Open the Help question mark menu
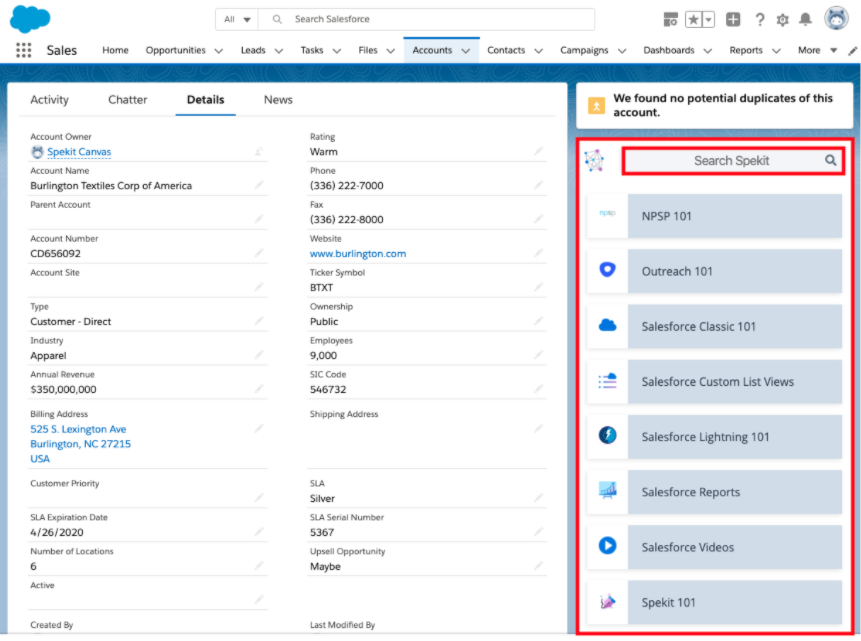Image resolution: width=861 pixels, height=641 pixels. pos(762,18)
